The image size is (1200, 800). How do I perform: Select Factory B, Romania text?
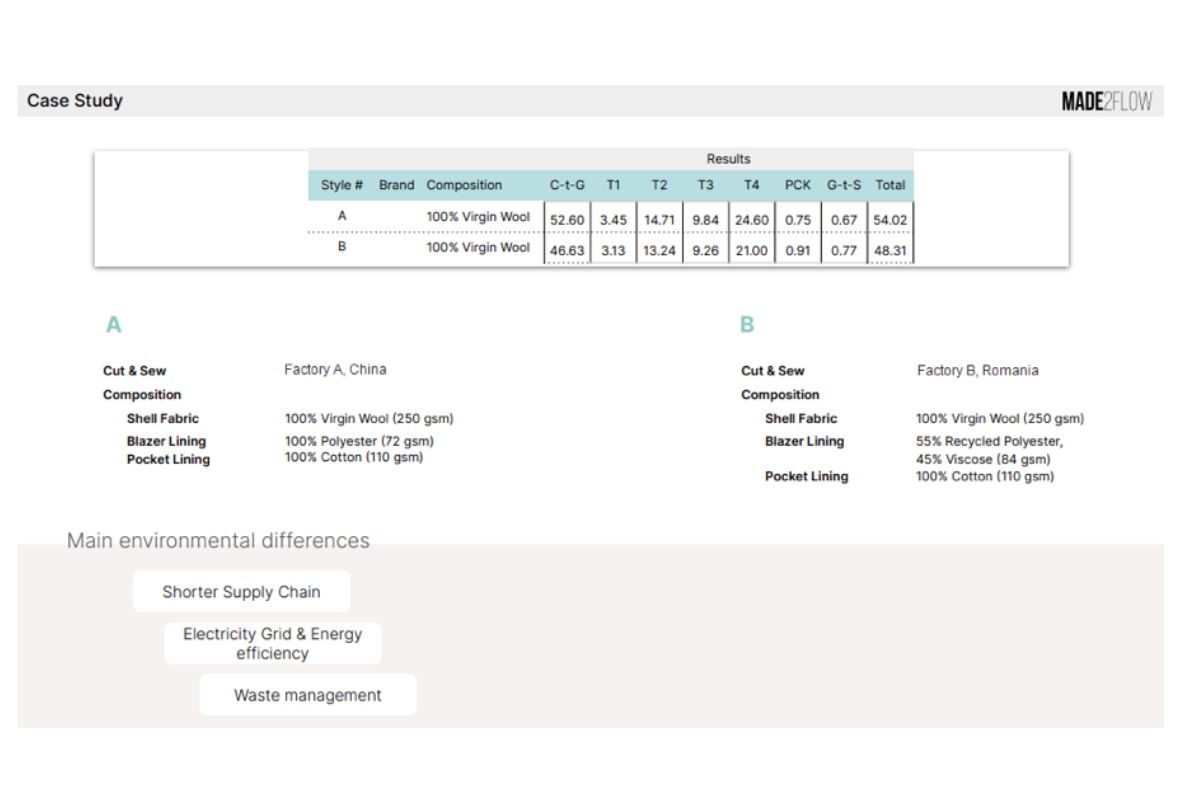tap(977, 371)
